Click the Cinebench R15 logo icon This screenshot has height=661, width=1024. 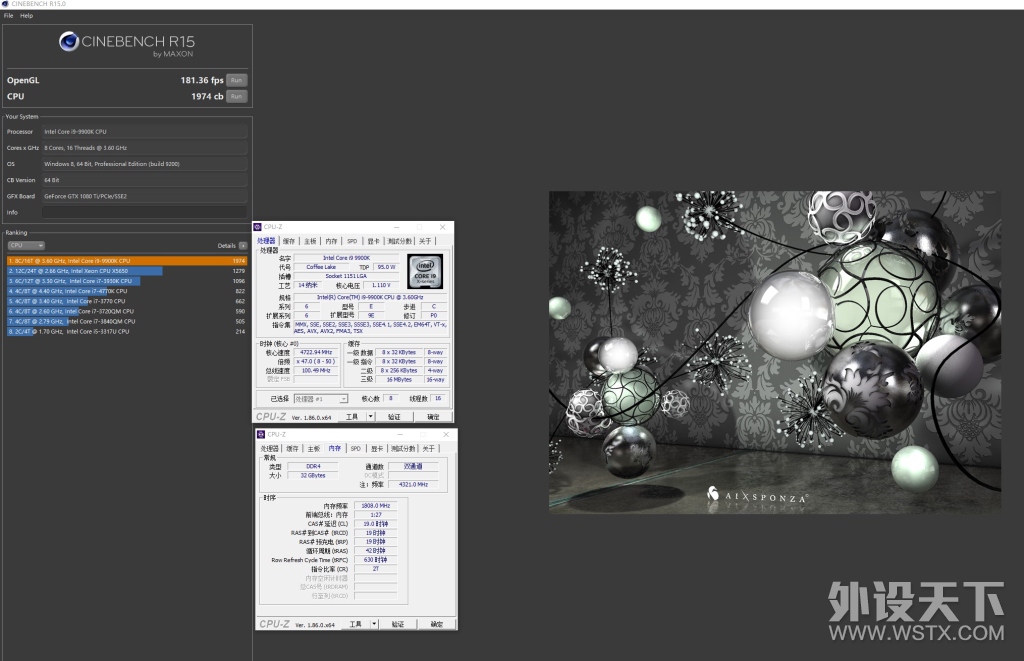[69, 42]
